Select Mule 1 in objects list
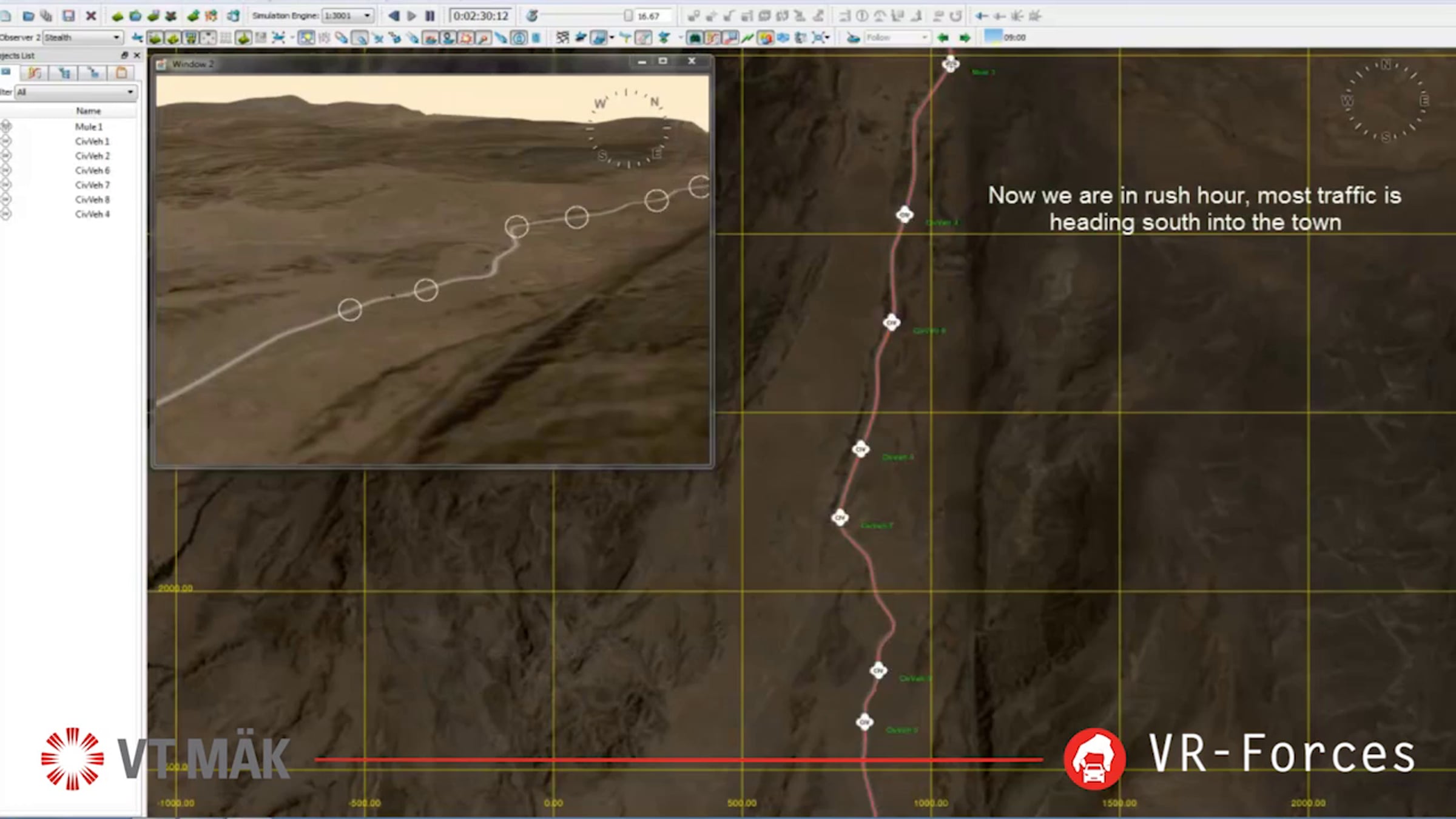Screen dimensions: 1456x819 pyautogui.click(x=89, y=127)
